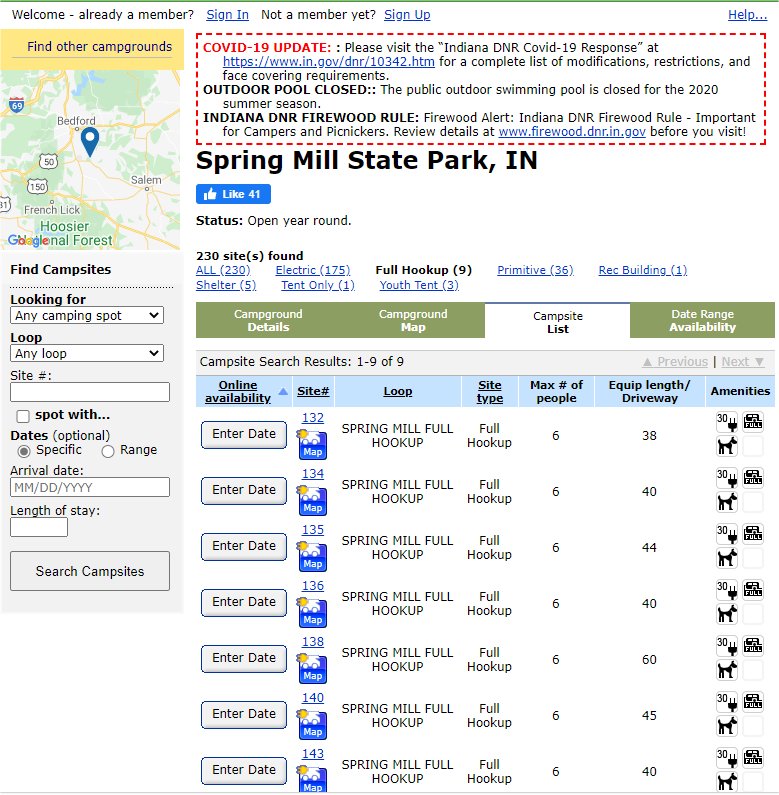This screenshot has width=779, height=795.
Task: Open the Map icon for site 135
Action: click(312, 557)
